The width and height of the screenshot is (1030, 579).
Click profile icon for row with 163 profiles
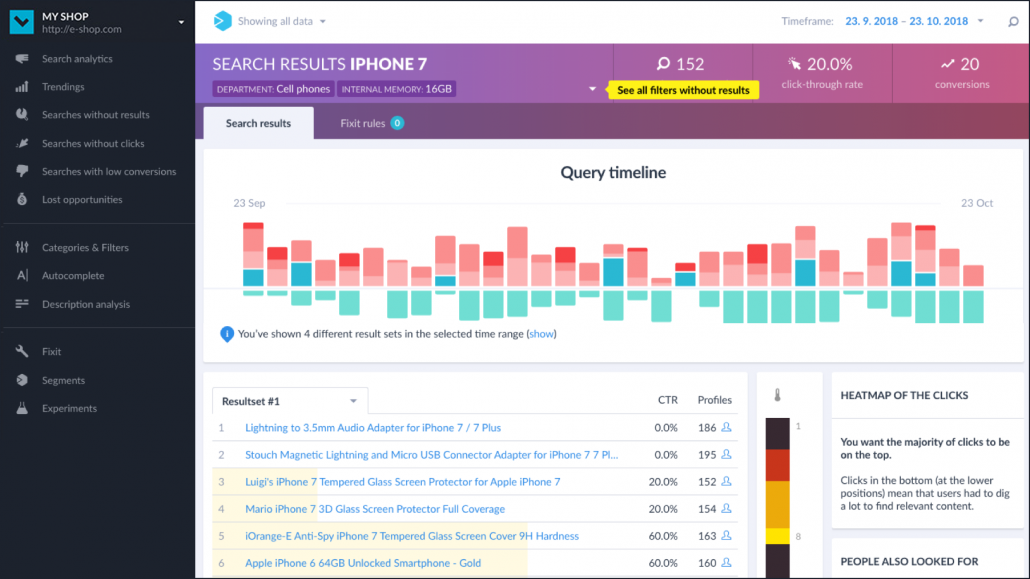726,536
